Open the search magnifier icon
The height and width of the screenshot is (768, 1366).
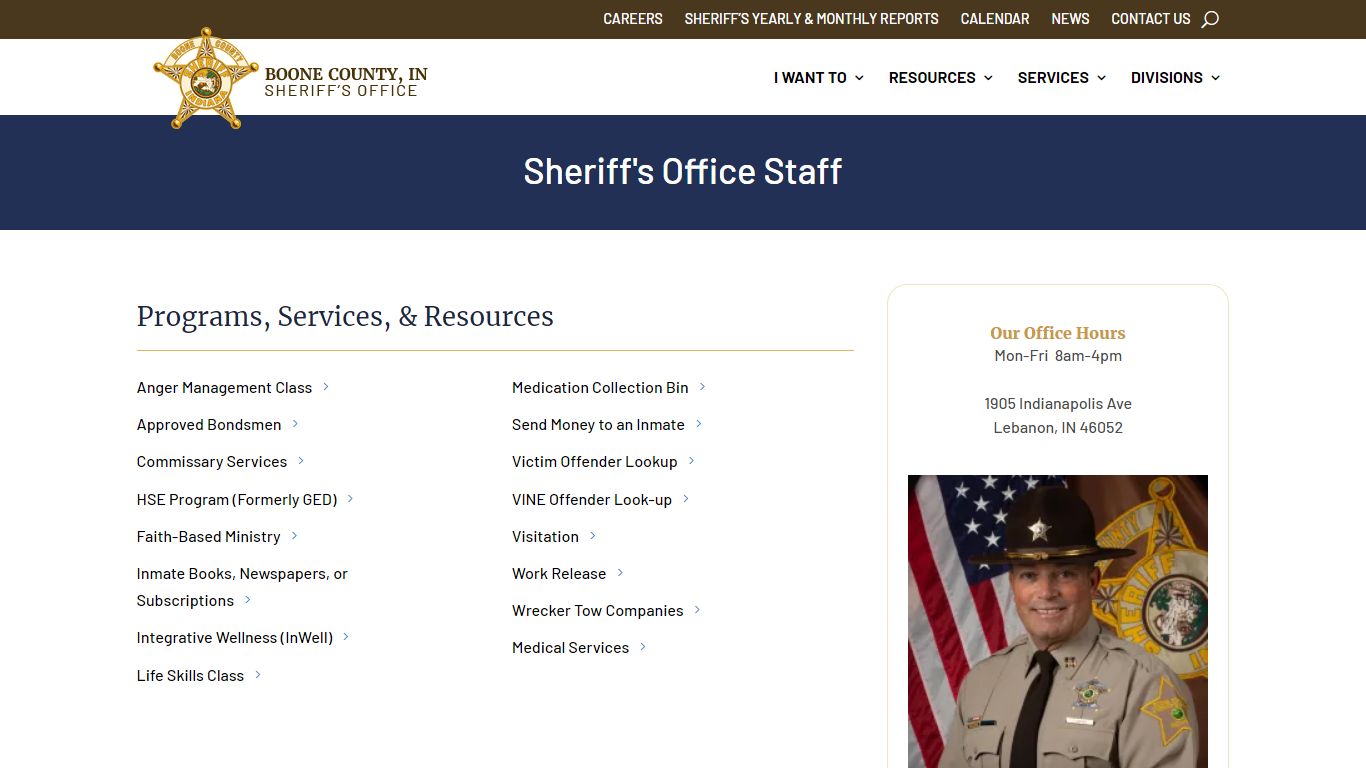pos(1210,19)
